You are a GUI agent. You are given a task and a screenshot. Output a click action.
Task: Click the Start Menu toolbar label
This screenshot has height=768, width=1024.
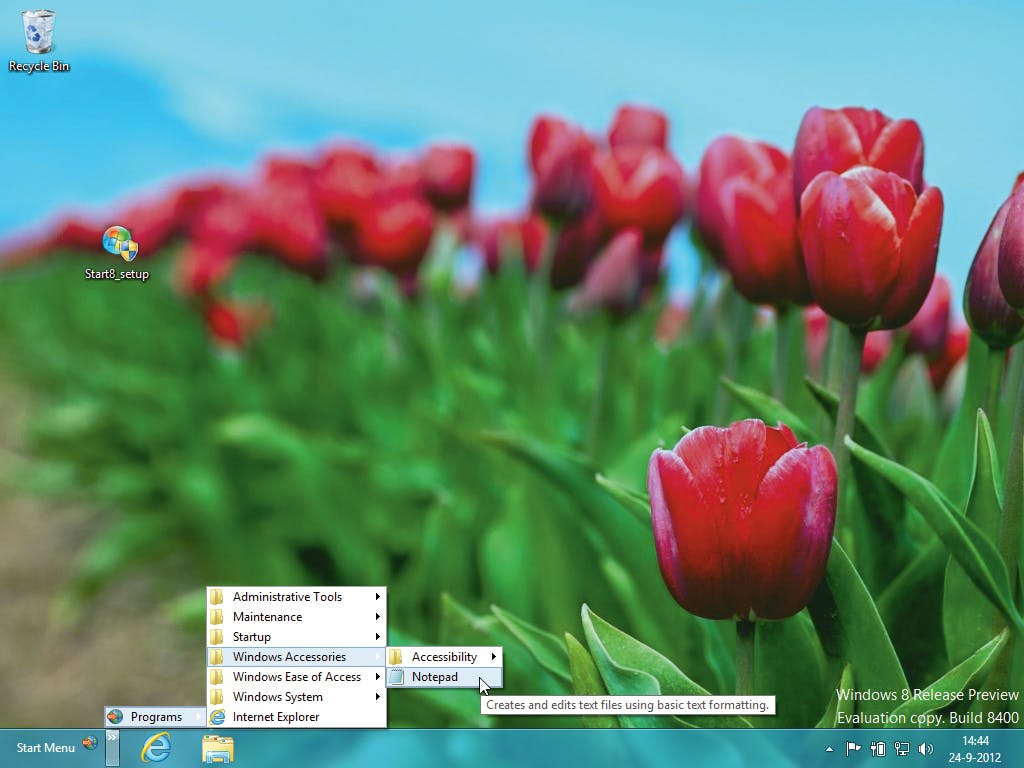(x=46, y=748)
